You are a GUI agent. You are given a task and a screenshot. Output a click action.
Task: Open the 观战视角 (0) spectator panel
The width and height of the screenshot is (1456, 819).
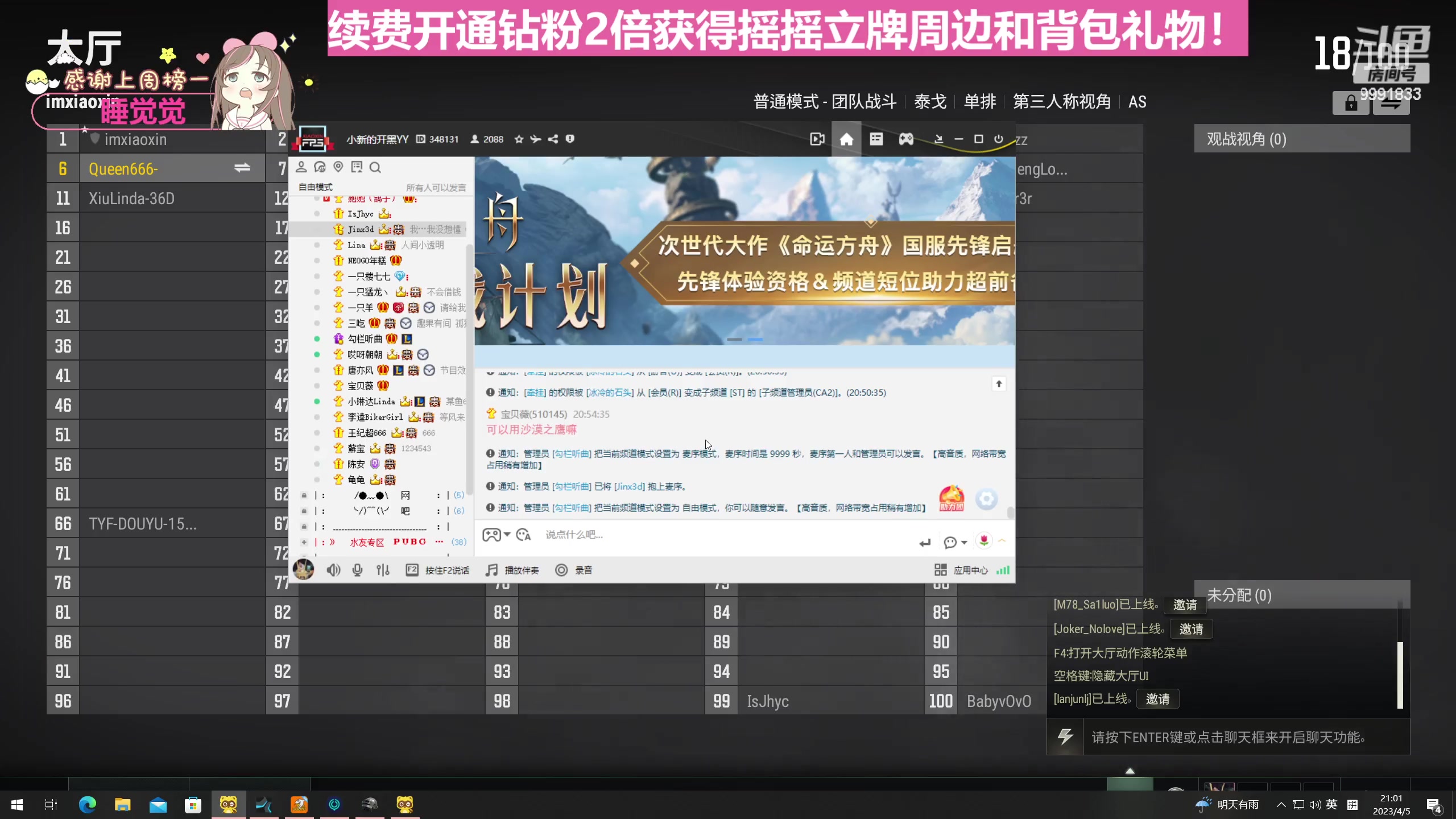[x=1302, y=139]
